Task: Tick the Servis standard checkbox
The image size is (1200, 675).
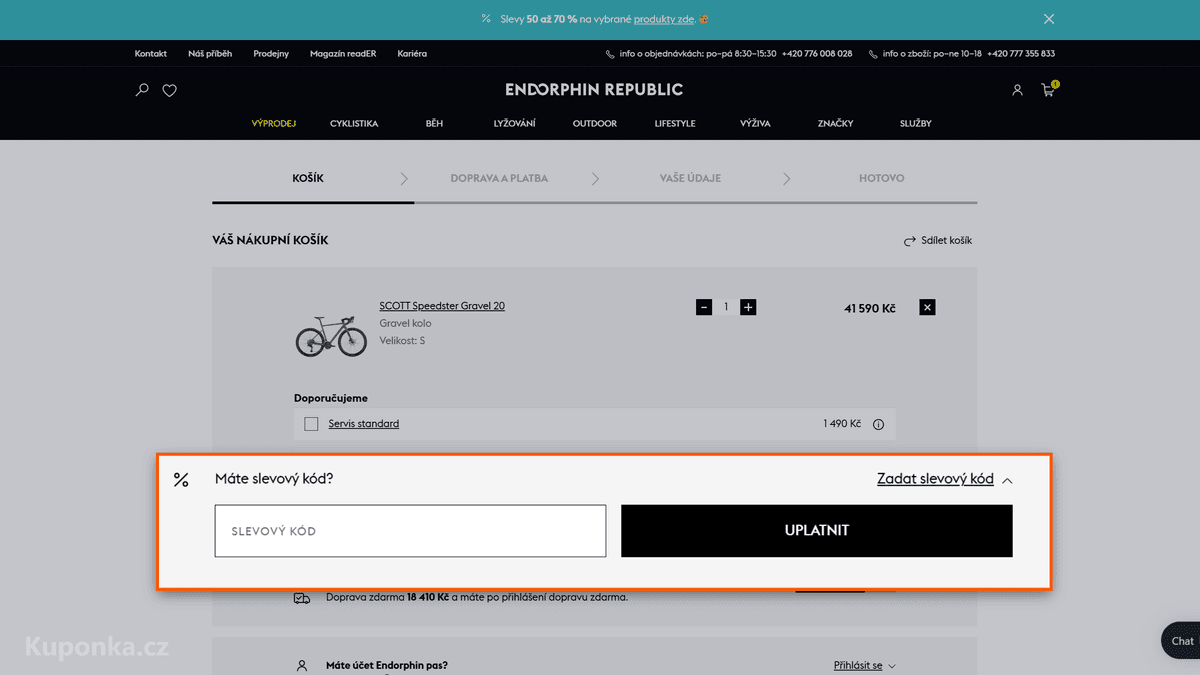Action: tap(311, 424)
